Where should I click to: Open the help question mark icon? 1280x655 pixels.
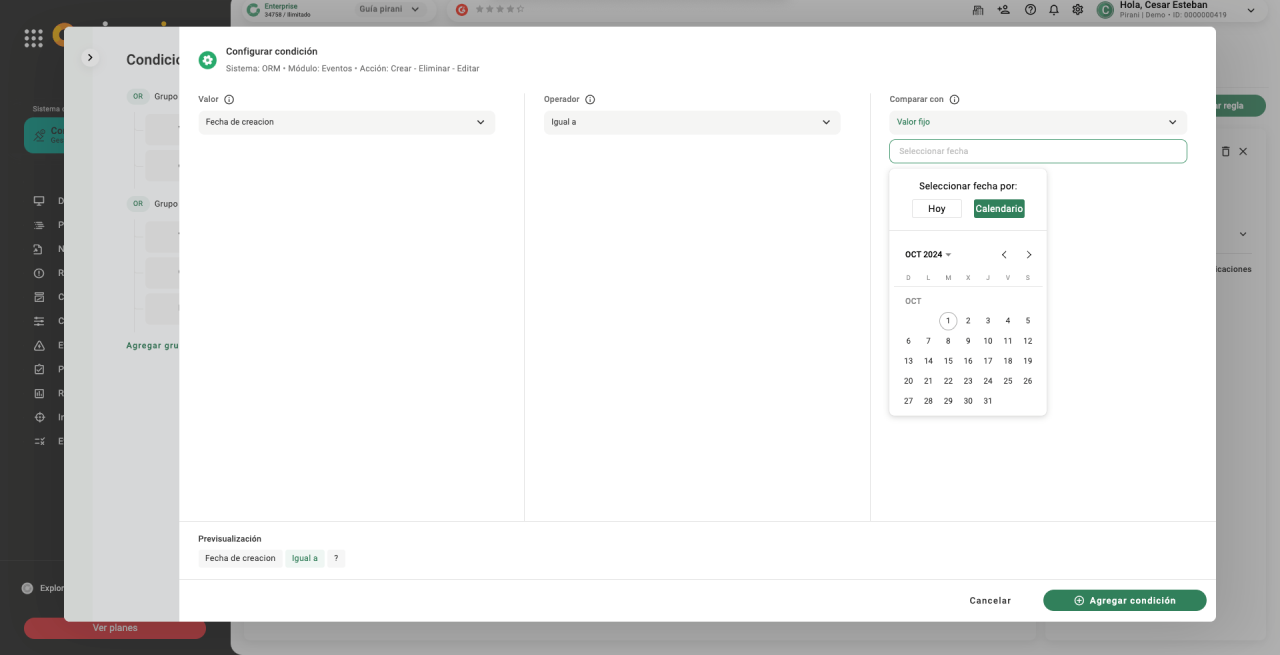1030,10
